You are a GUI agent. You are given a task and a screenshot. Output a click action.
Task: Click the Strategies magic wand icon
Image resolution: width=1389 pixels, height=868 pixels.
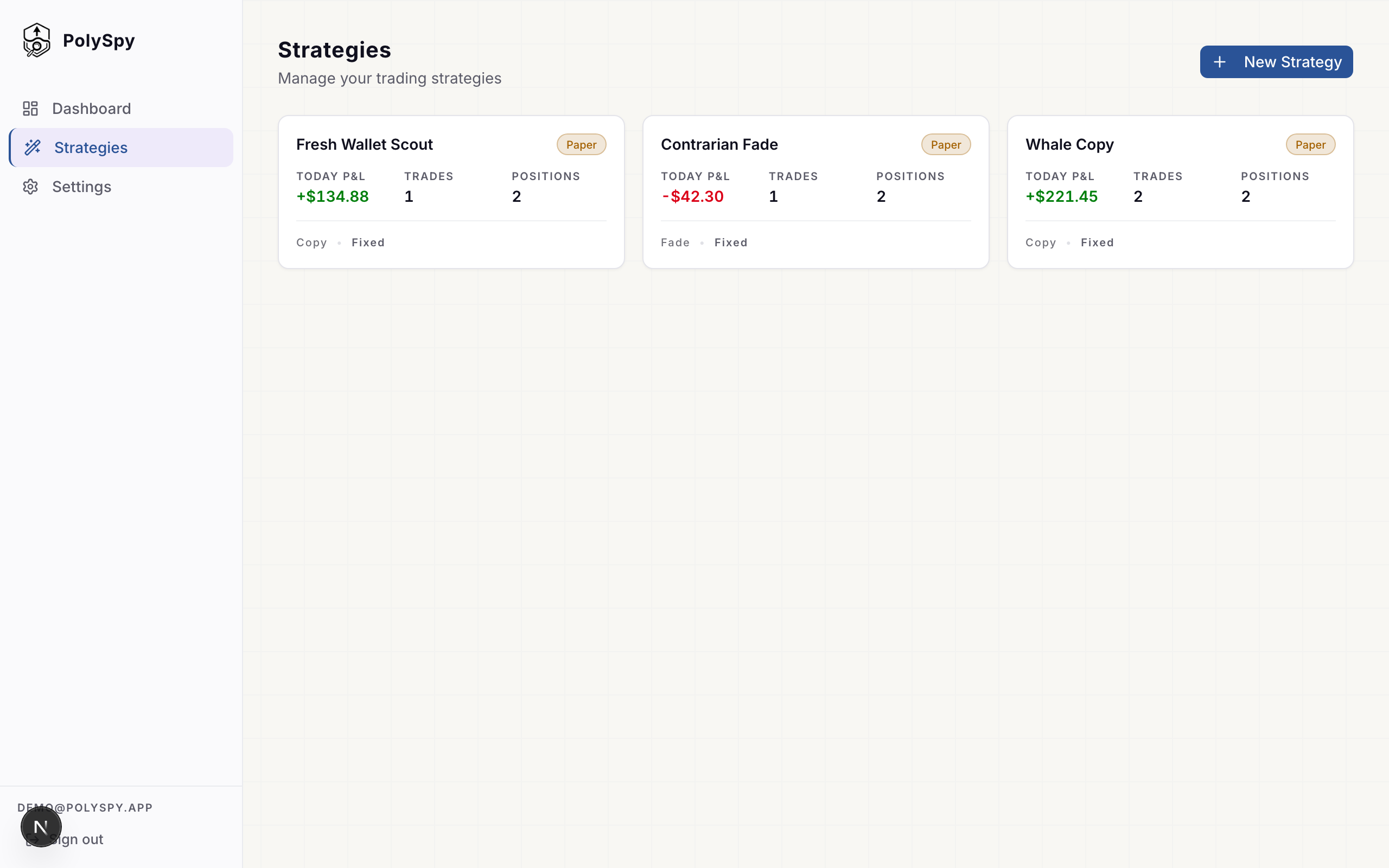click(33, 148)
